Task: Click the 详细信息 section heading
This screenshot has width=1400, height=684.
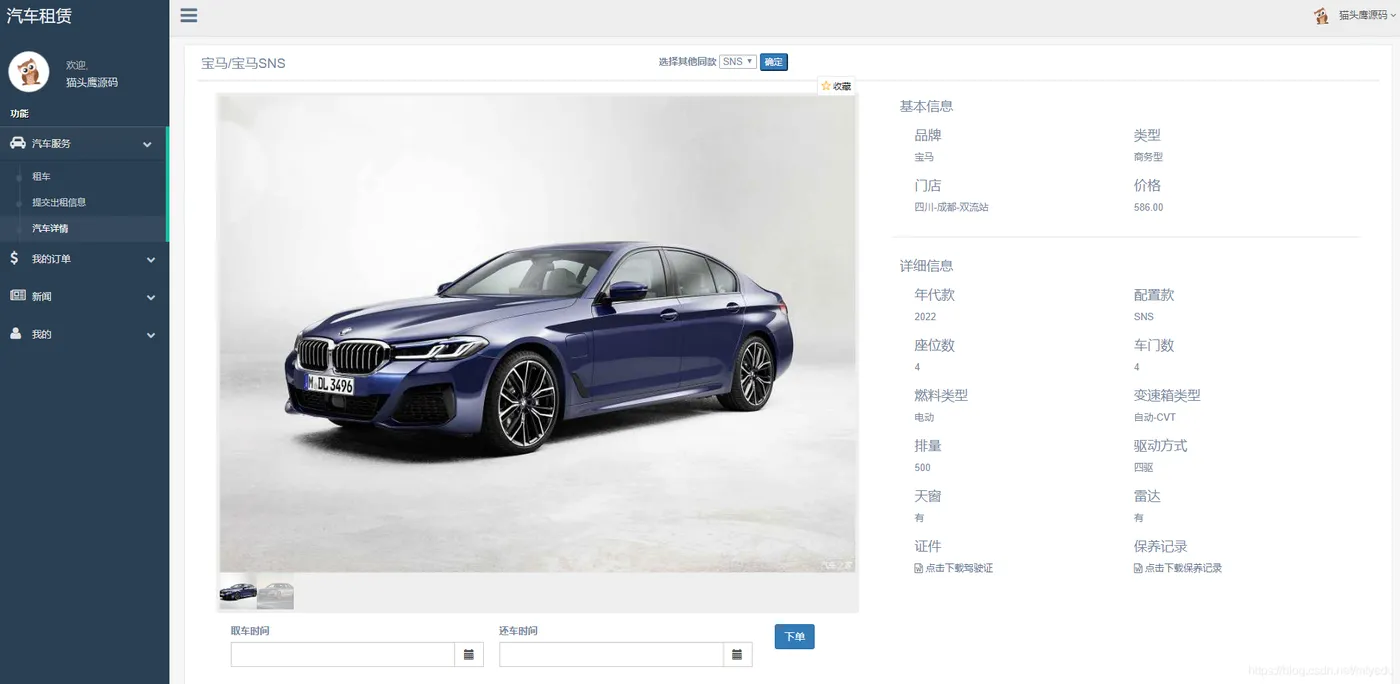Action: coord(926,266)
